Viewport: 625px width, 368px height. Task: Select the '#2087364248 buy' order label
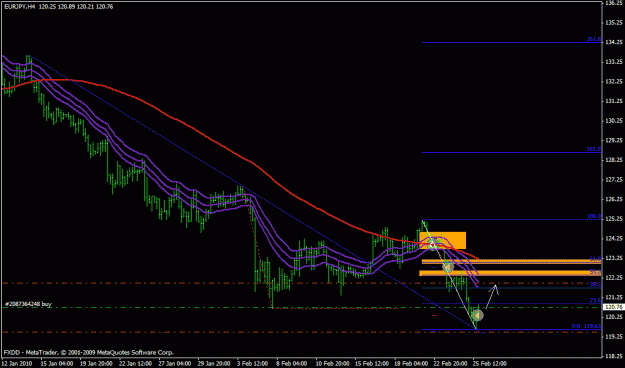[28, 304]
